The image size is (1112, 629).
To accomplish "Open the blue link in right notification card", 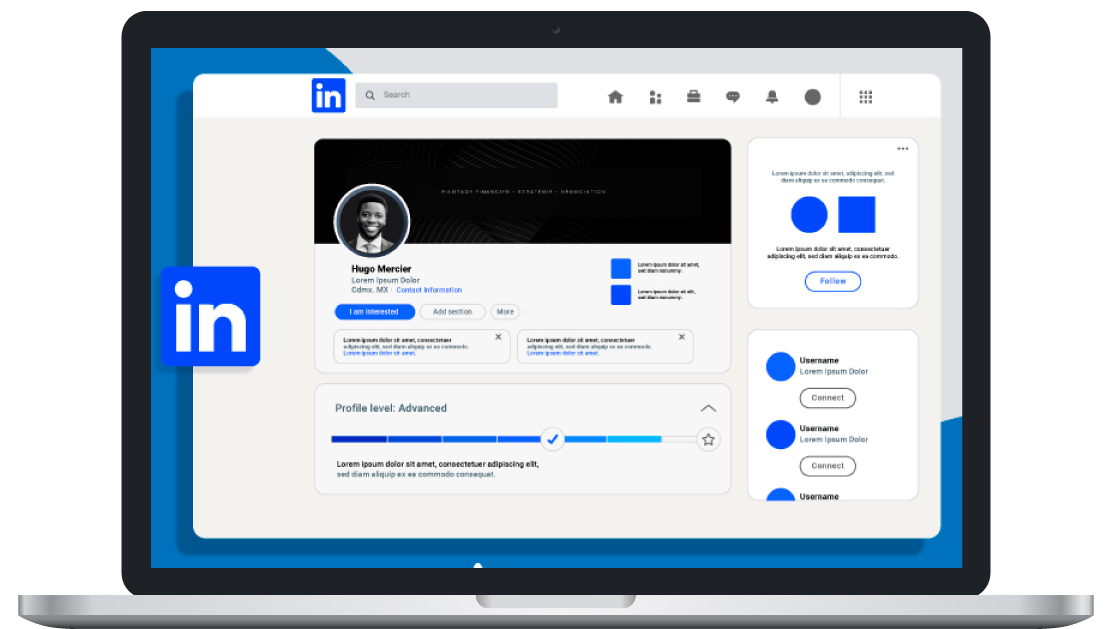I will tap(562, 353).
